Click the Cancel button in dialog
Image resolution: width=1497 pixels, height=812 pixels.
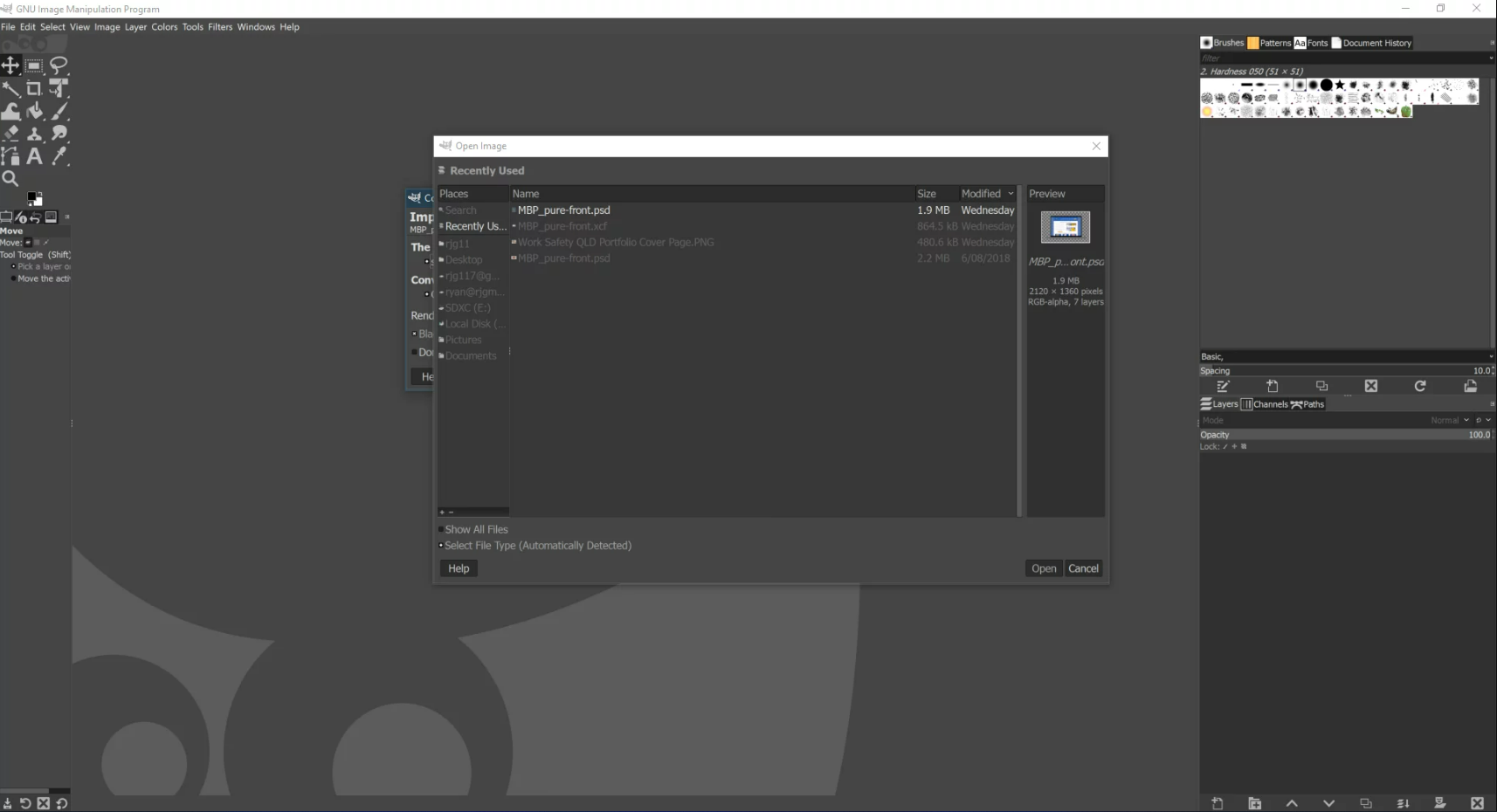(1083, 568)
